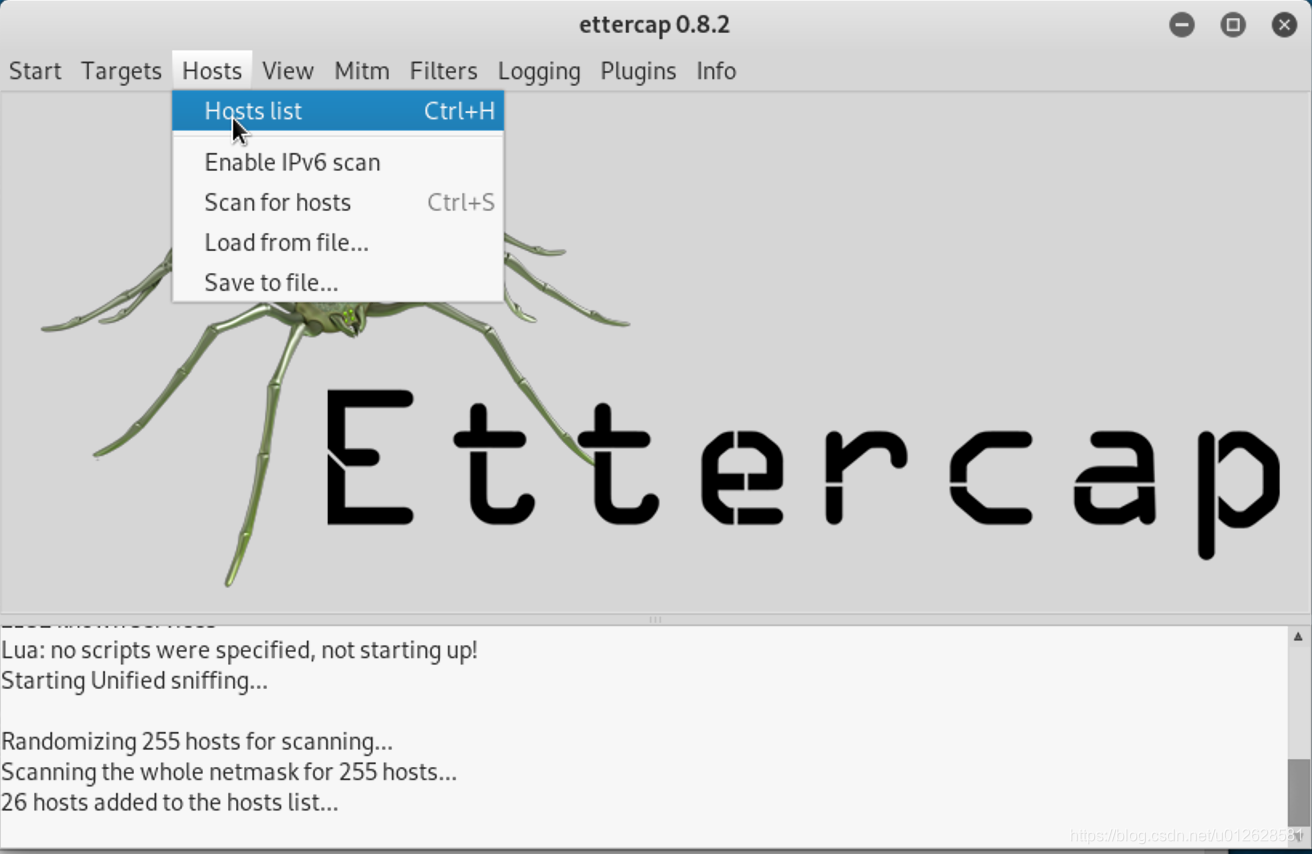This screenshot has width=1312, height=854.
Task: Open the Mitm menu
Action: click(x=361, y=71)
